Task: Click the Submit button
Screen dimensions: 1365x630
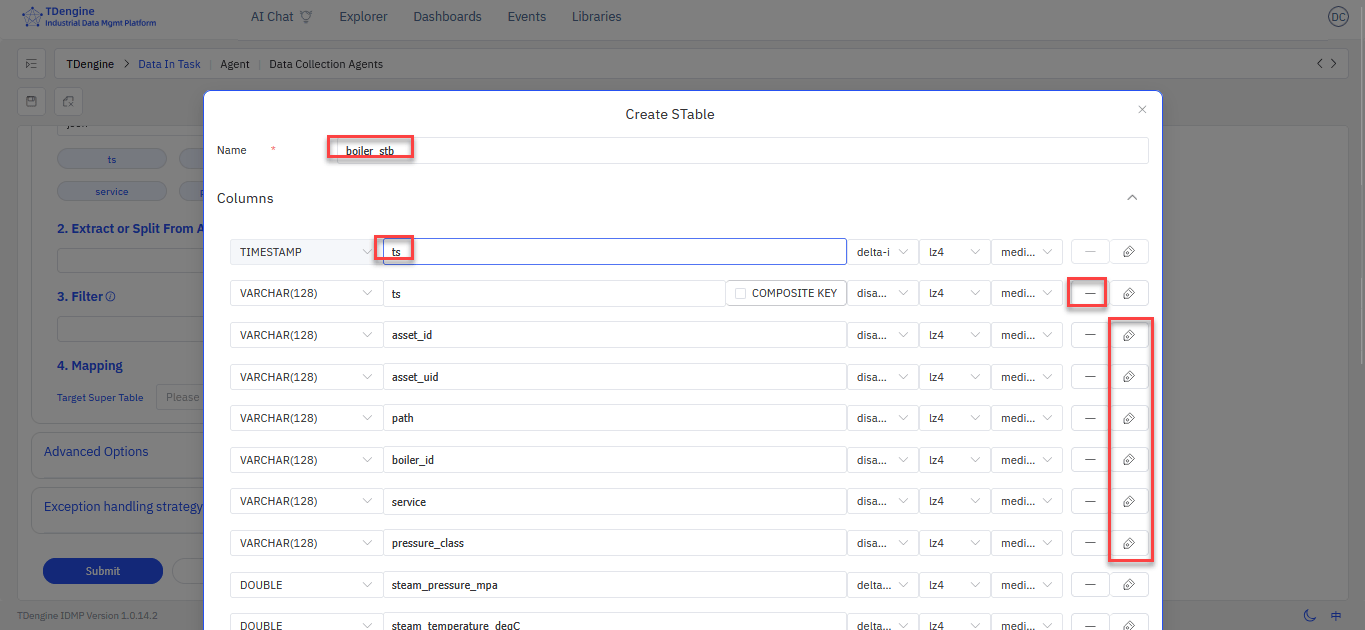Action: click(x=102, y=571)
